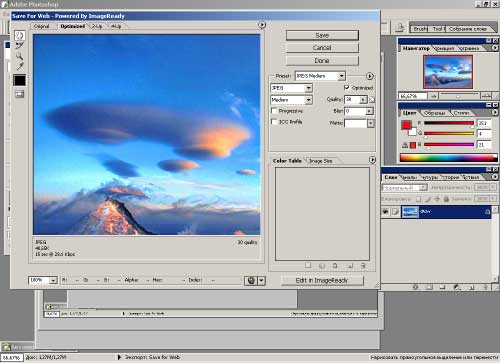Enable the ICC Profile checkbox

(x=274, y=122)
